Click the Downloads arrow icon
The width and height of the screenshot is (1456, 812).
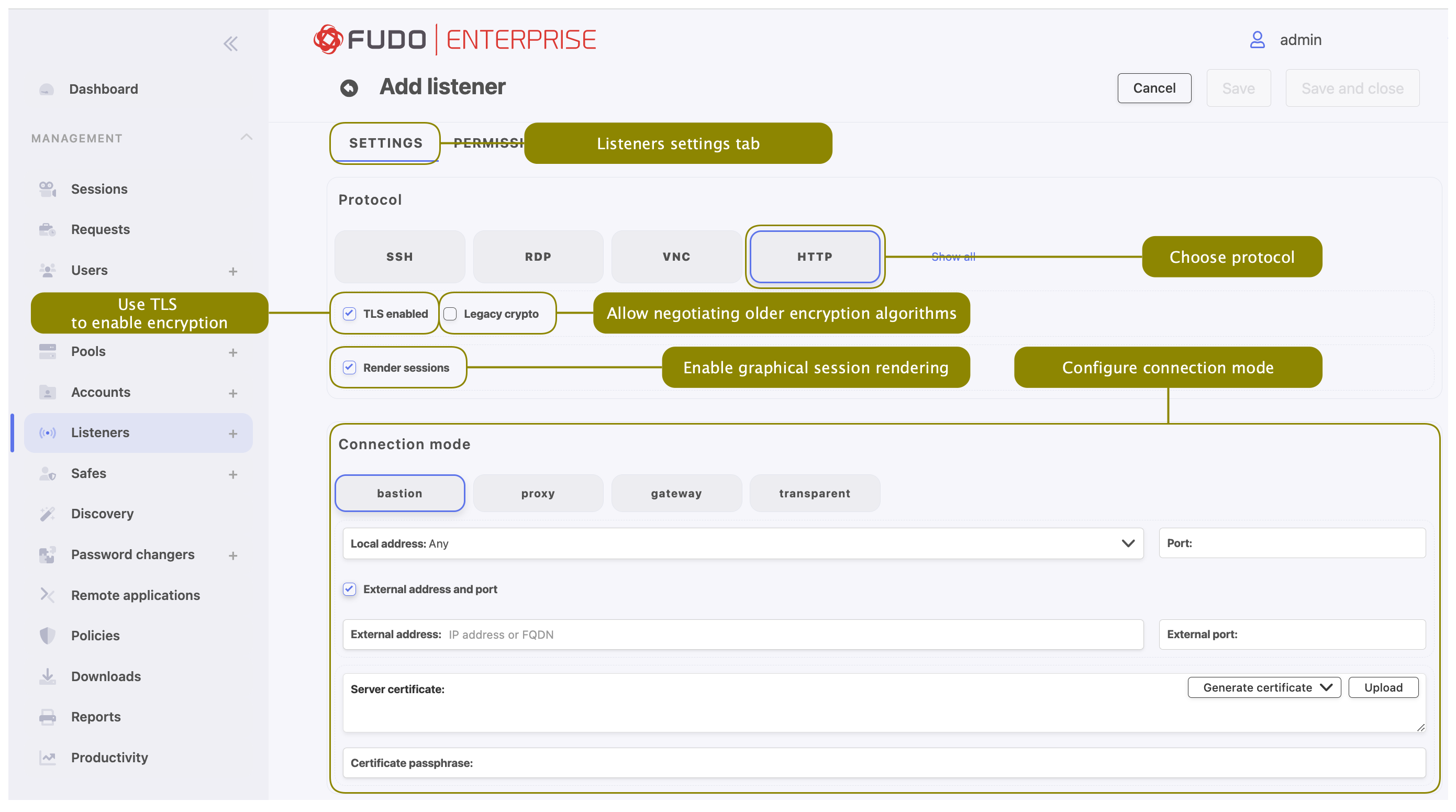48,676
